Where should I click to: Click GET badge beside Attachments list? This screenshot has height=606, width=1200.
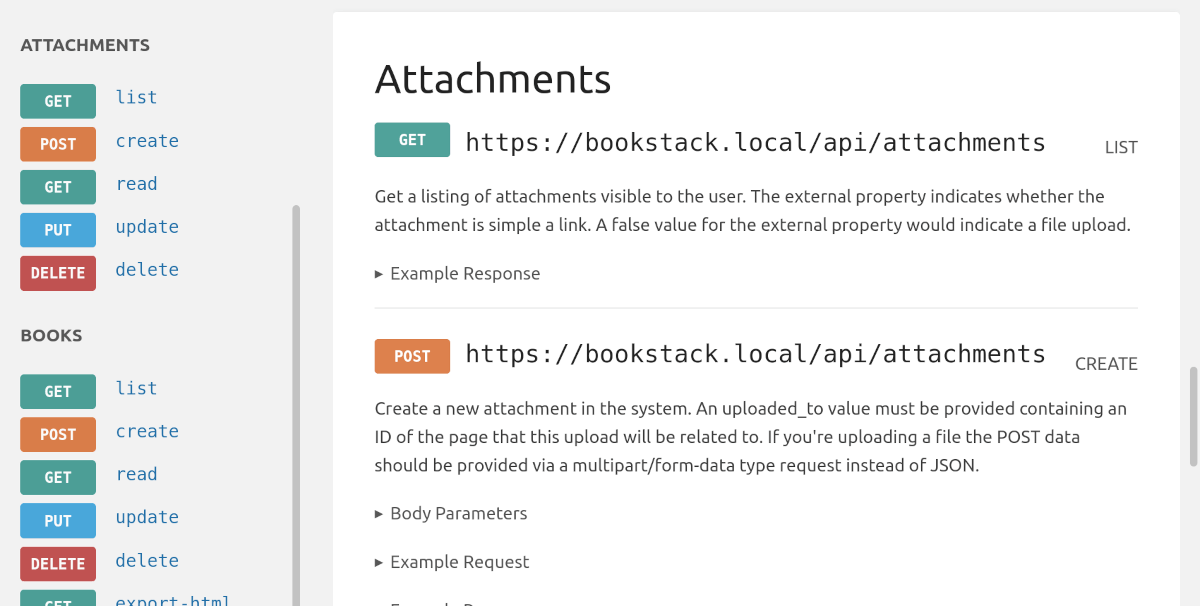point(58,101)
